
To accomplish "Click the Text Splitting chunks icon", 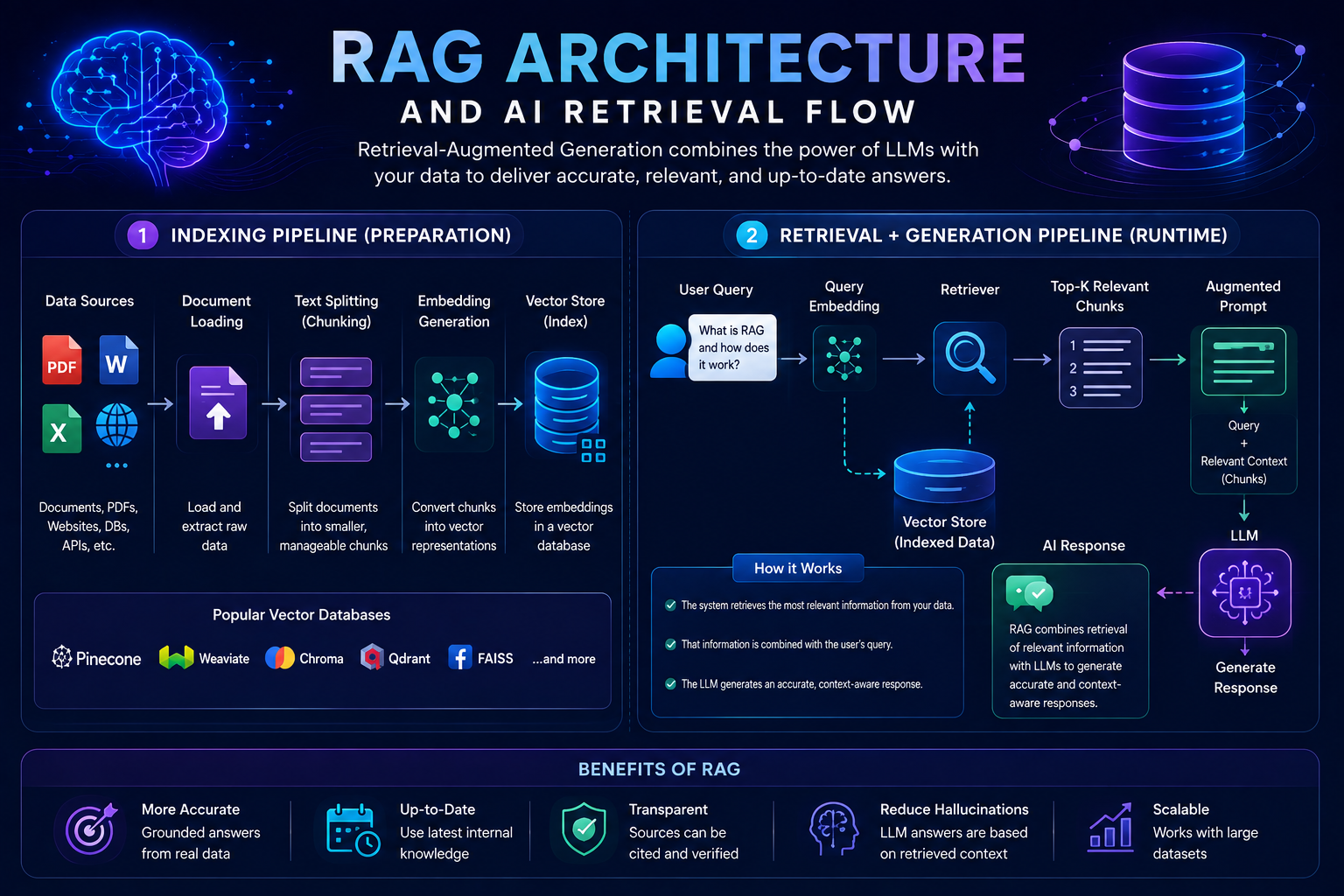I will point(336,409).
